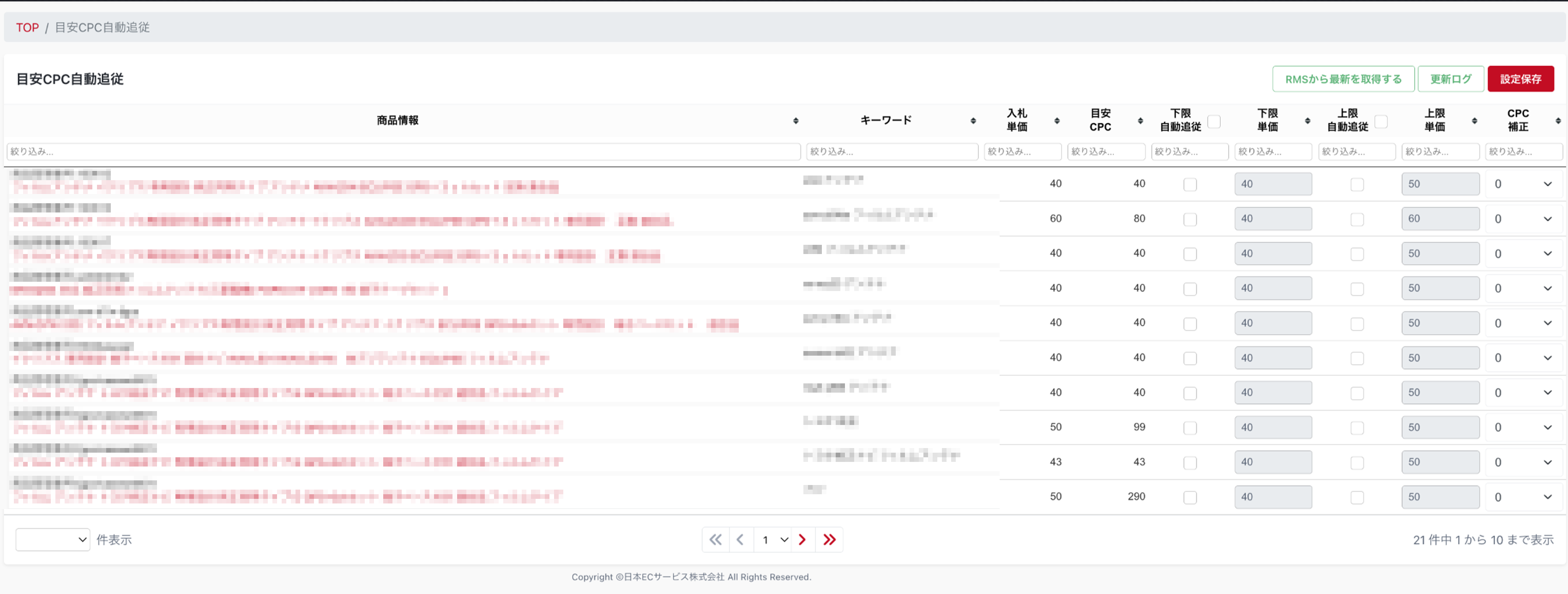
Task: Click the red next page arrow
Action: pyautogui.click(x=802, y=540)
